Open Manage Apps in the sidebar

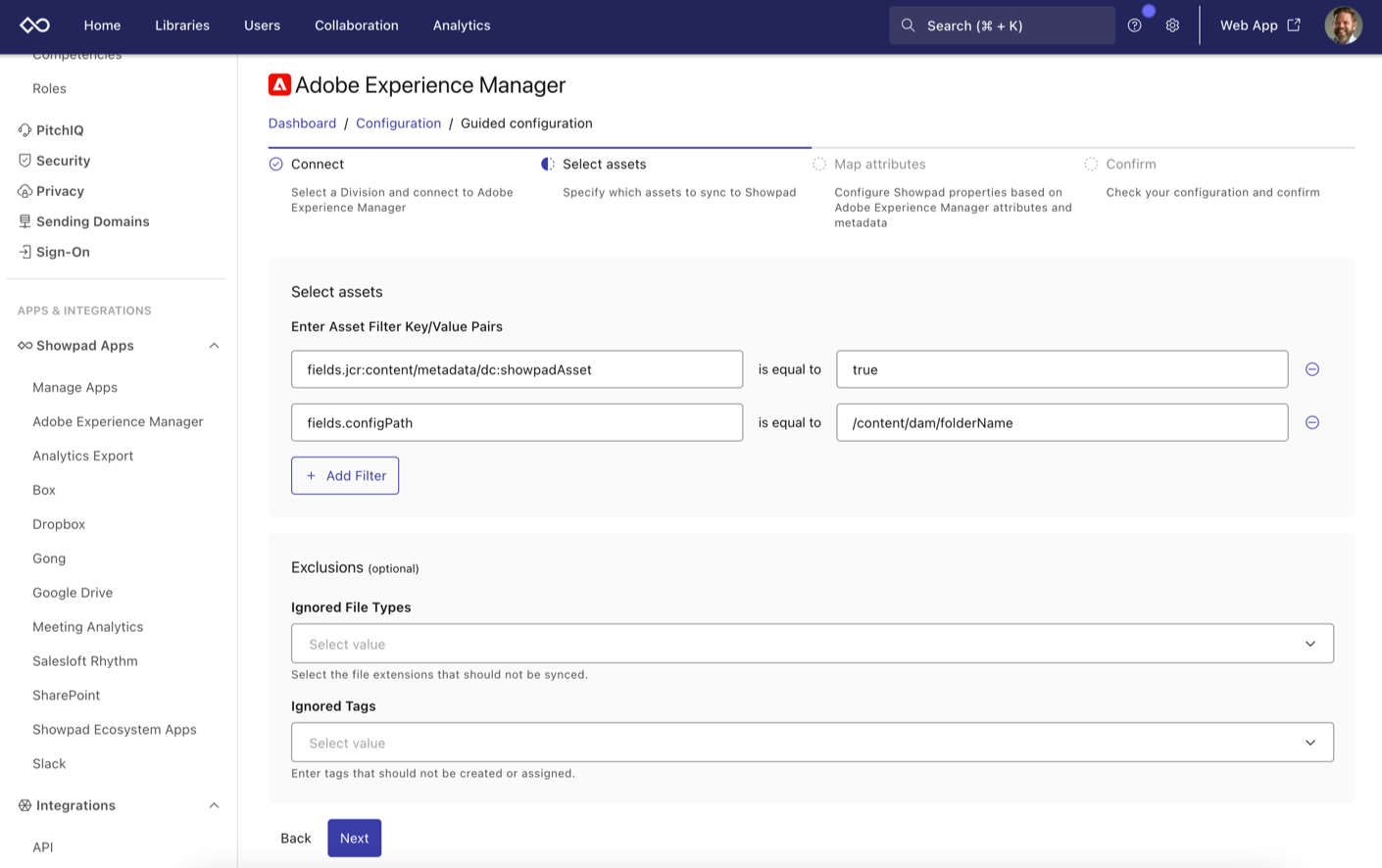[x=74, y=387]
